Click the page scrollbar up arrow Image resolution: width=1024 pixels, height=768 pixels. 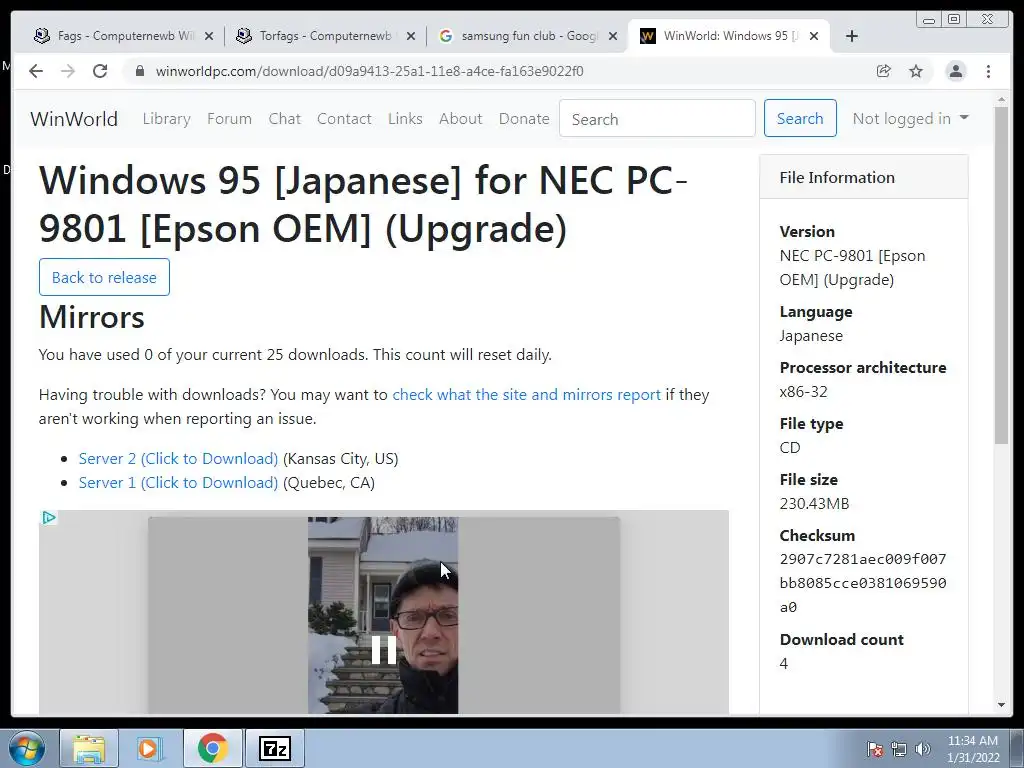tap(1001, 100)
